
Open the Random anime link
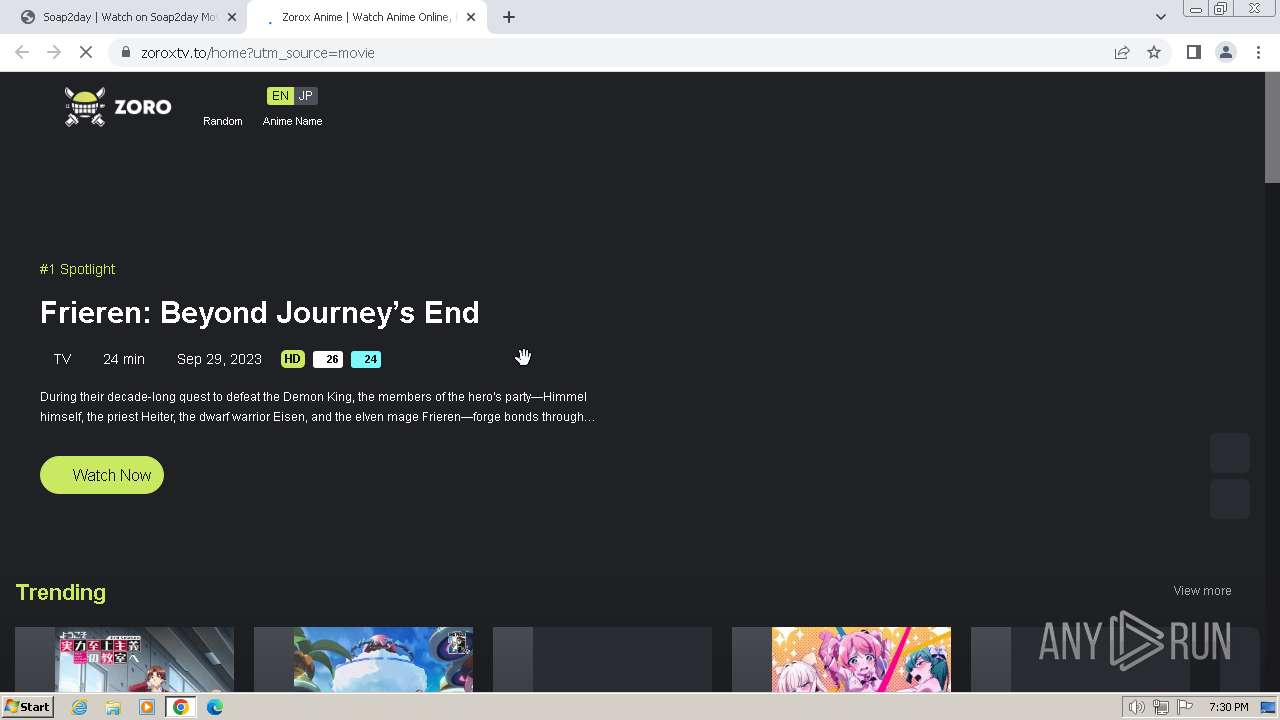tap(222, 121)
